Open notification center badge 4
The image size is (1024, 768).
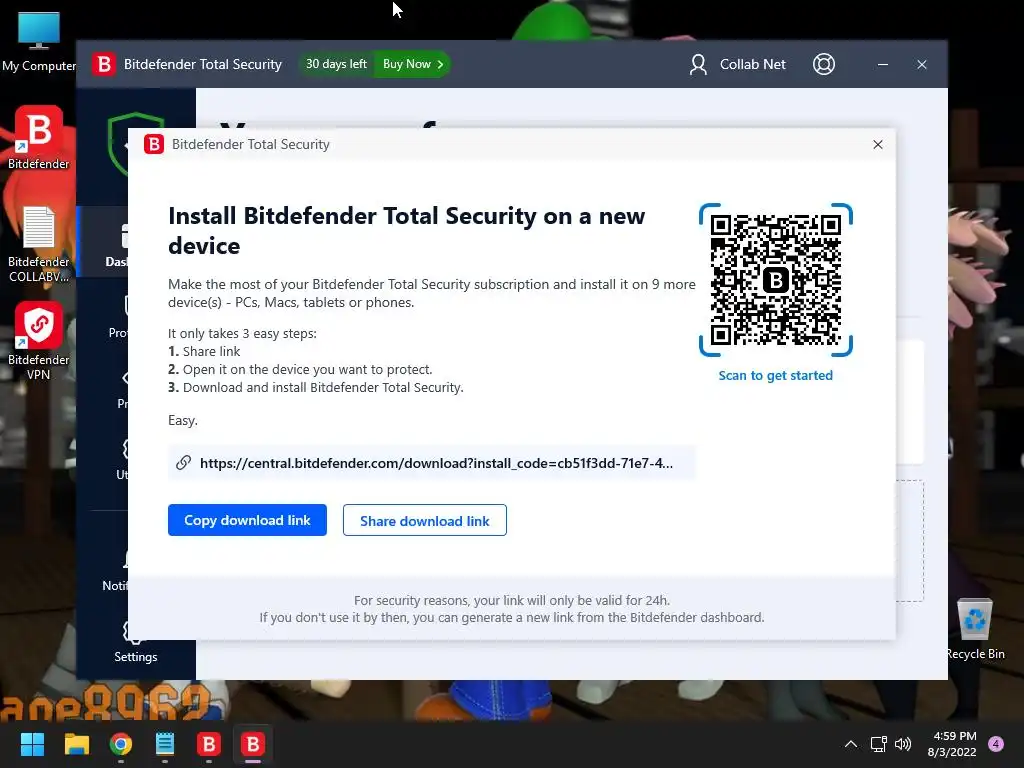[996, 744]
